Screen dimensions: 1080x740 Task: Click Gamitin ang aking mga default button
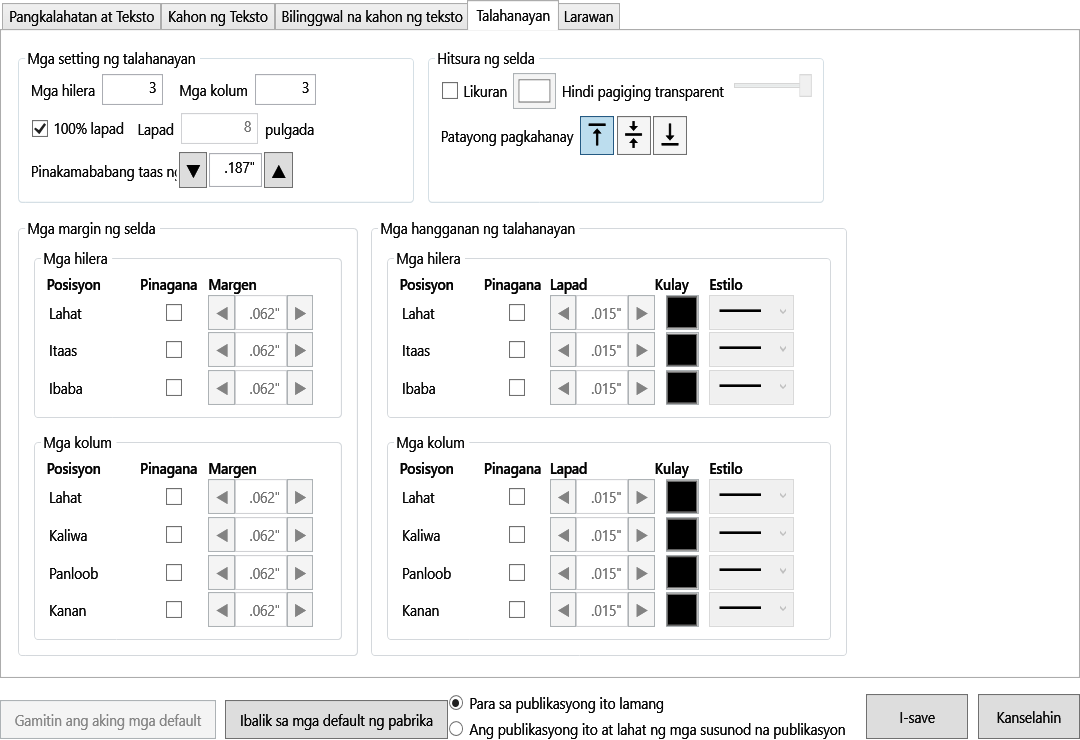108,720
